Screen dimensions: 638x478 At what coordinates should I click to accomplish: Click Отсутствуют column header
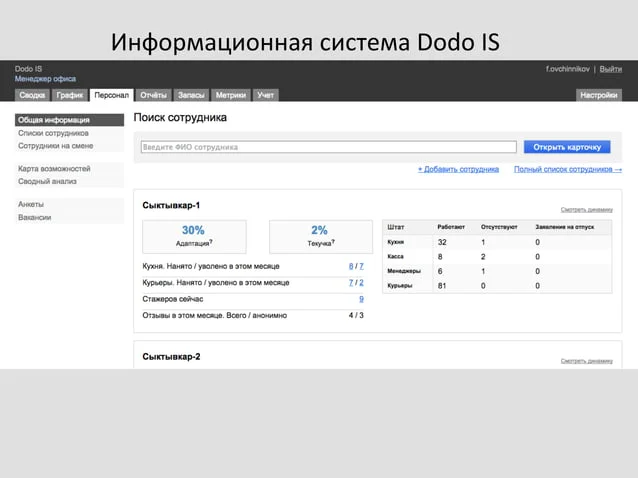499,227
